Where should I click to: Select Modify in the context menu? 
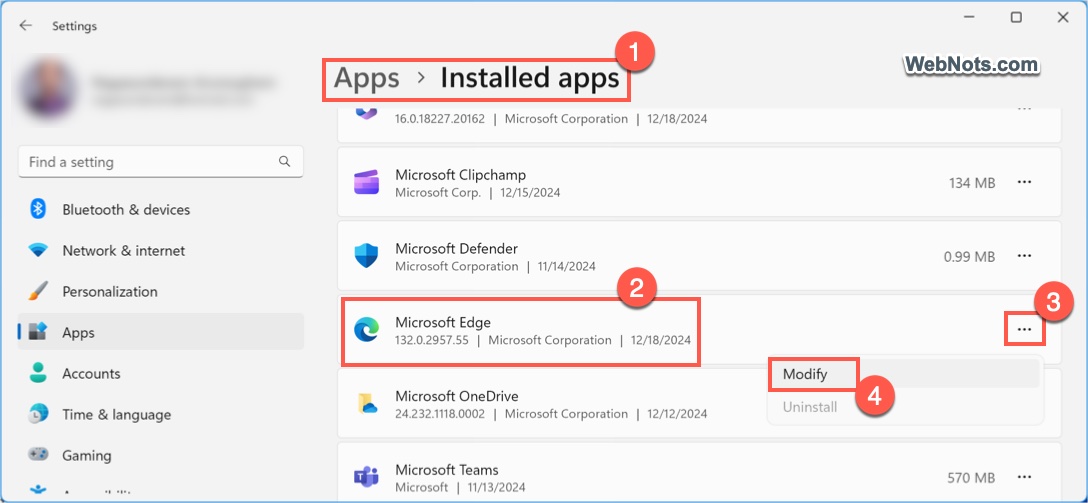[x=904, y=374]
